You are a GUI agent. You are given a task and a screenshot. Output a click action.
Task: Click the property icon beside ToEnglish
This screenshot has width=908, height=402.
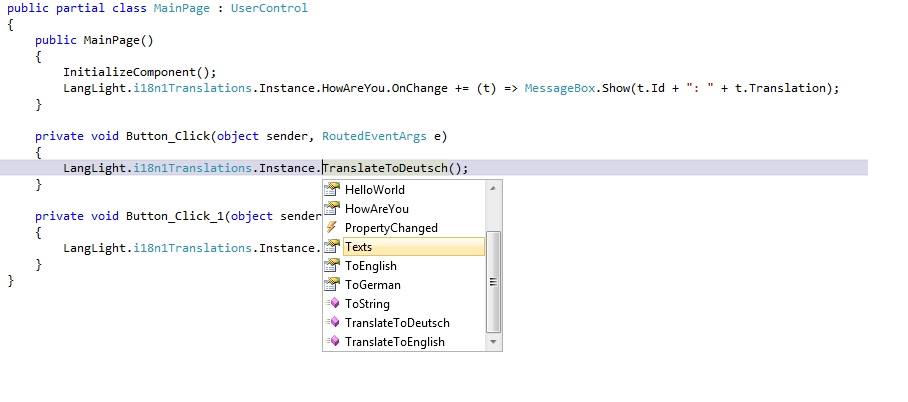[x=333, y=266]
